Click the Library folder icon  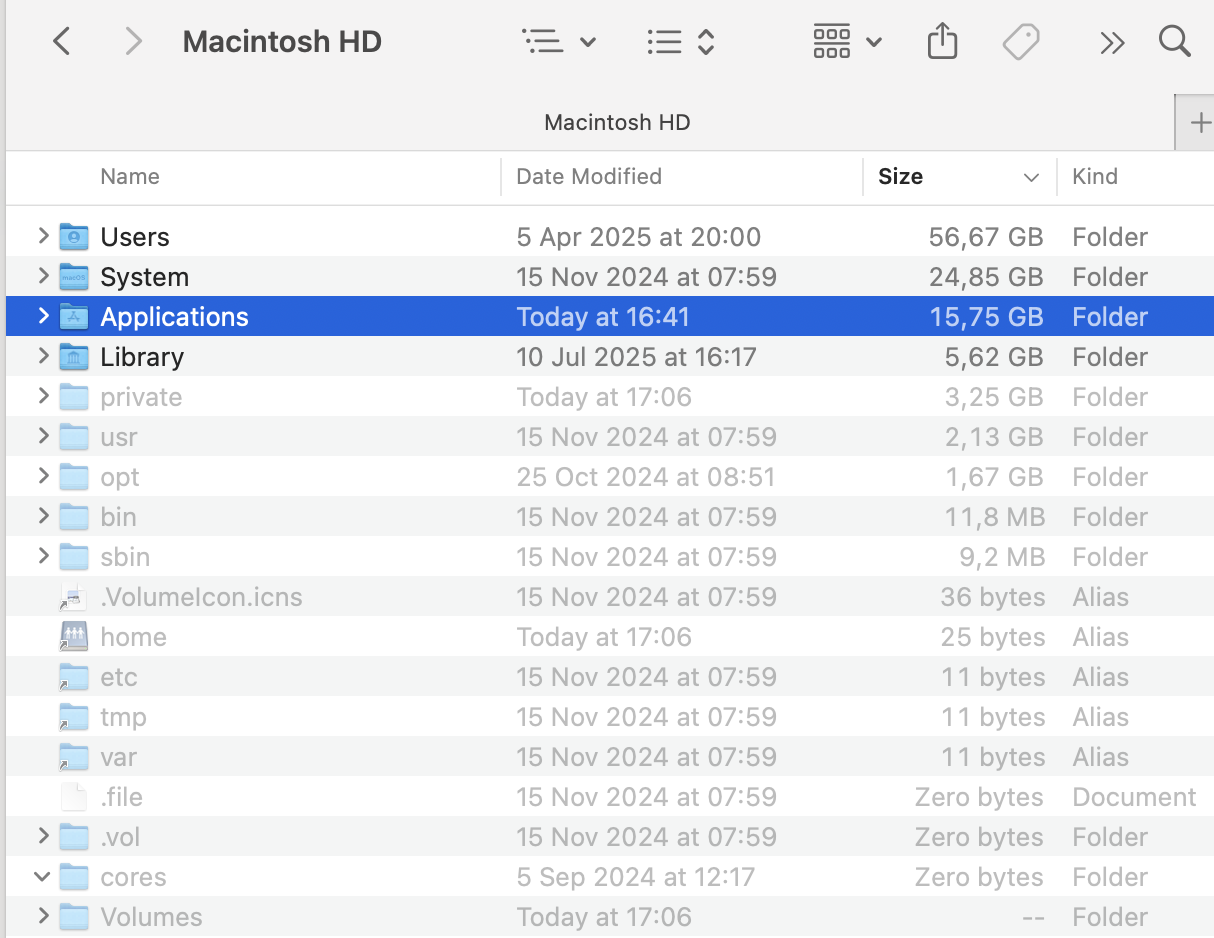[x=74, y=357]
